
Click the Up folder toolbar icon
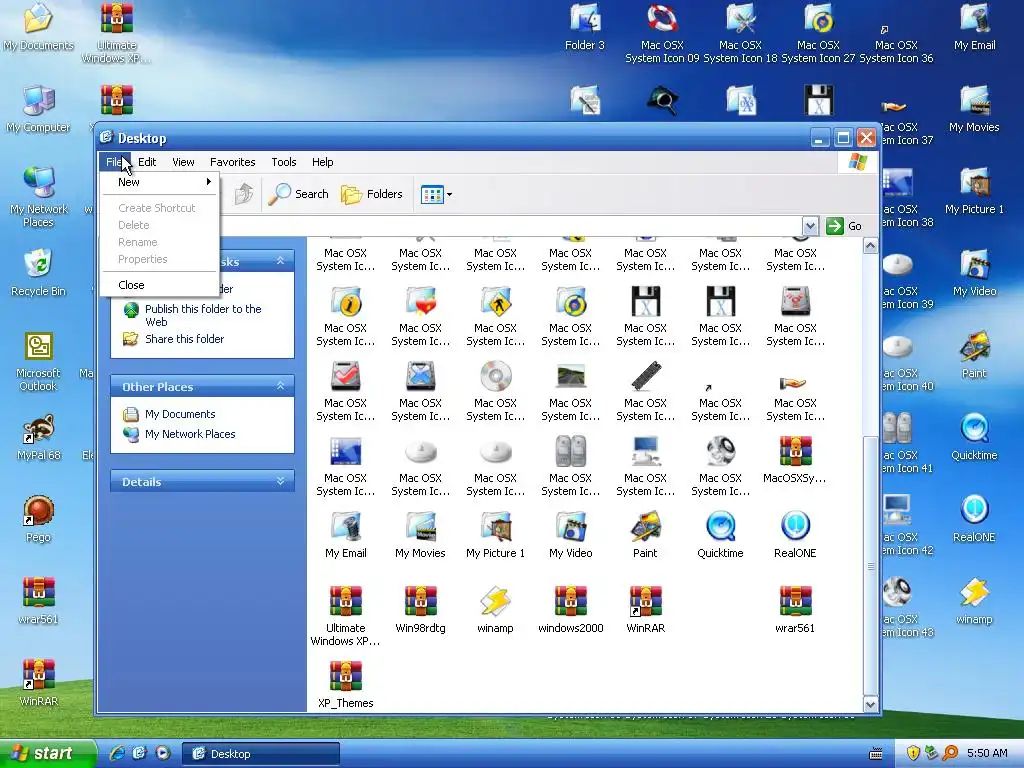[x=244, y=194]
